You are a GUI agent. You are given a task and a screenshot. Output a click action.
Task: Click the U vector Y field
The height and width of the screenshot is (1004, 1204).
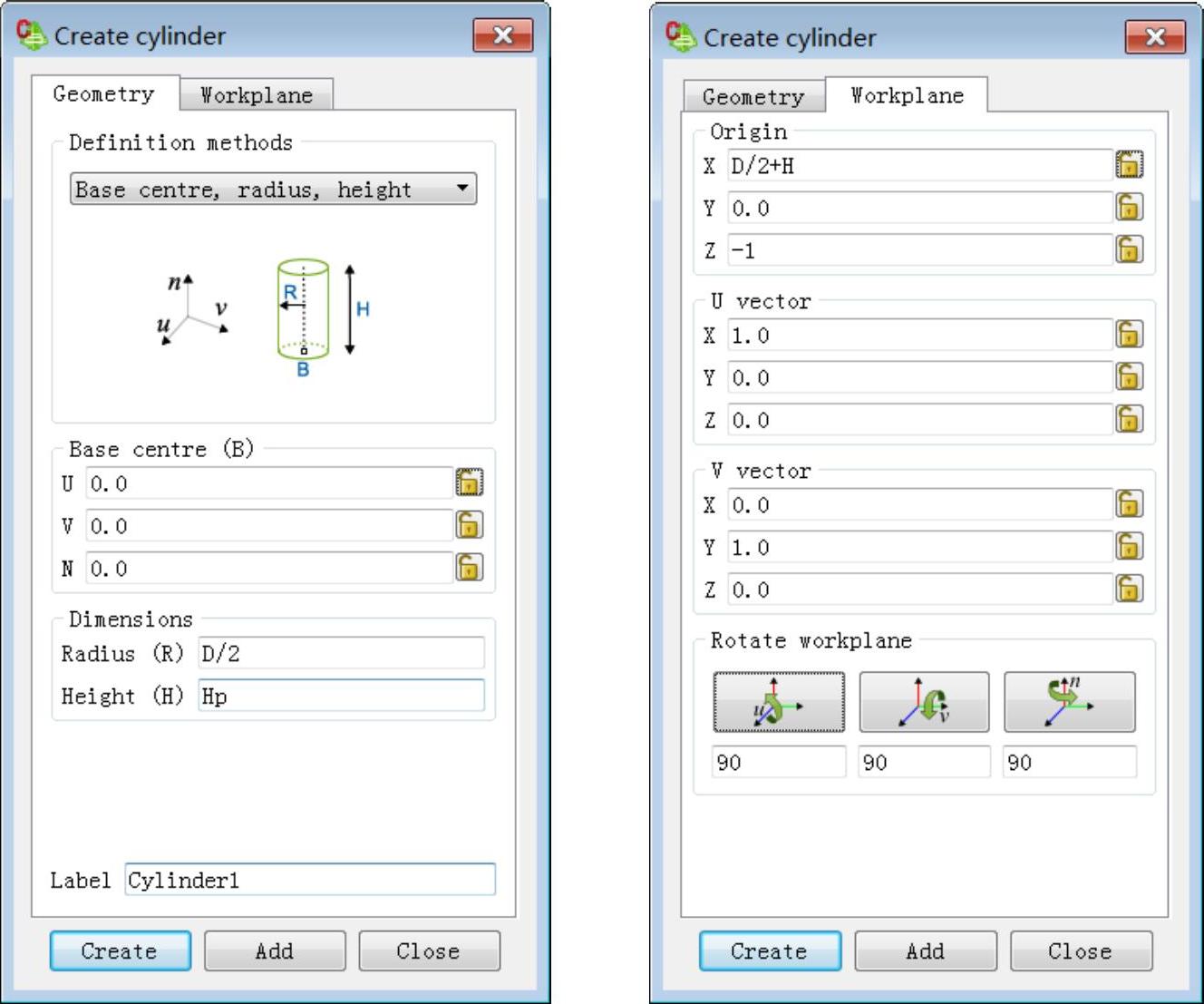pos(920,377)
